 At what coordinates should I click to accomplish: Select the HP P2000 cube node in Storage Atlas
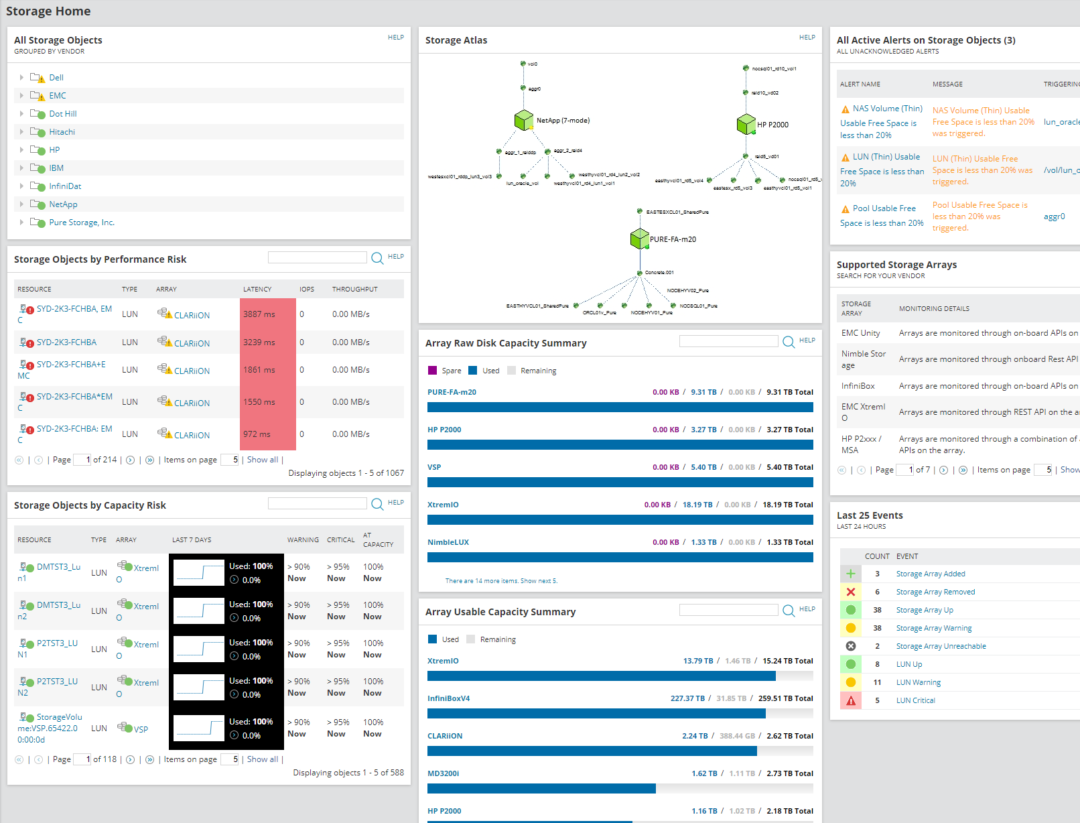tap(746, 125)
